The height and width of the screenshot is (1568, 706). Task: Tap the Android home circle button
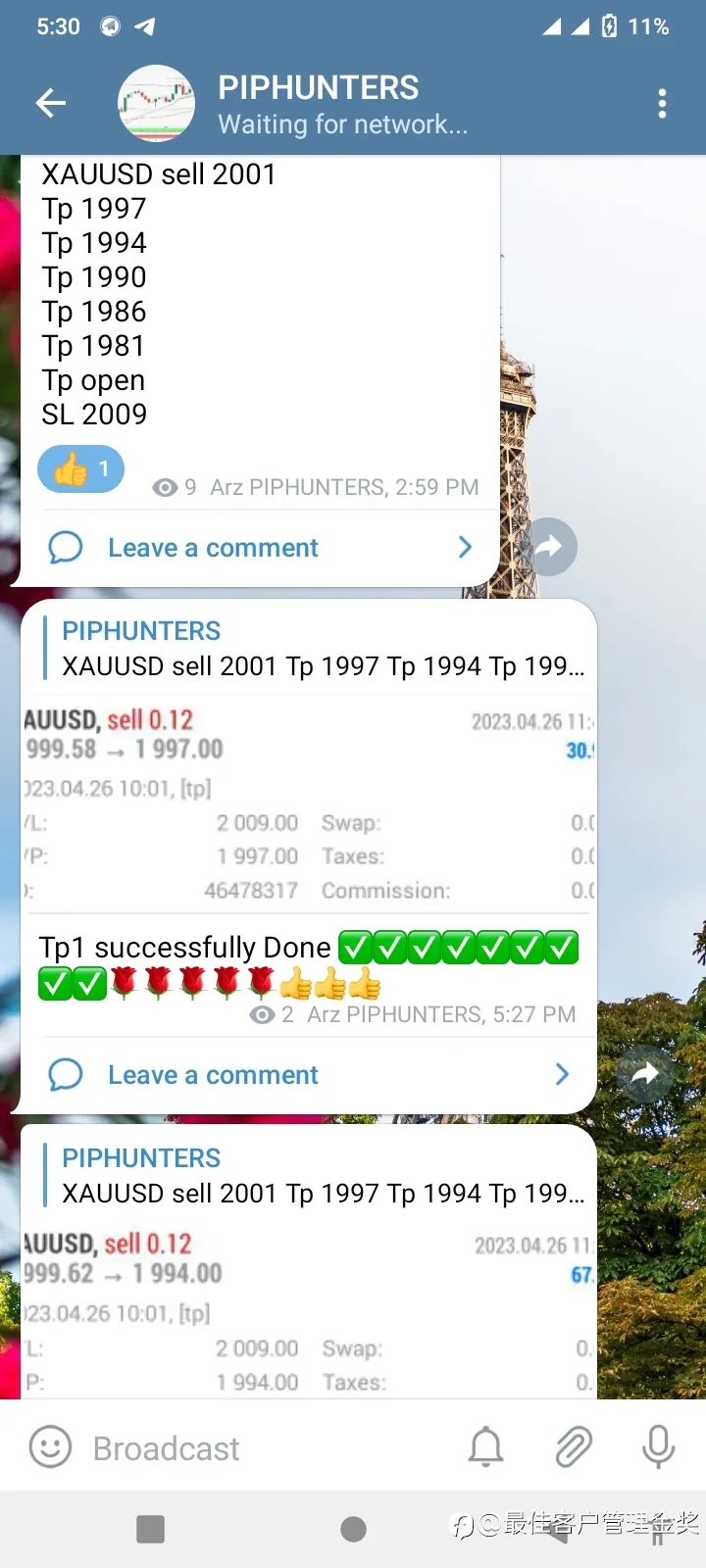[x=353, y=1529]
